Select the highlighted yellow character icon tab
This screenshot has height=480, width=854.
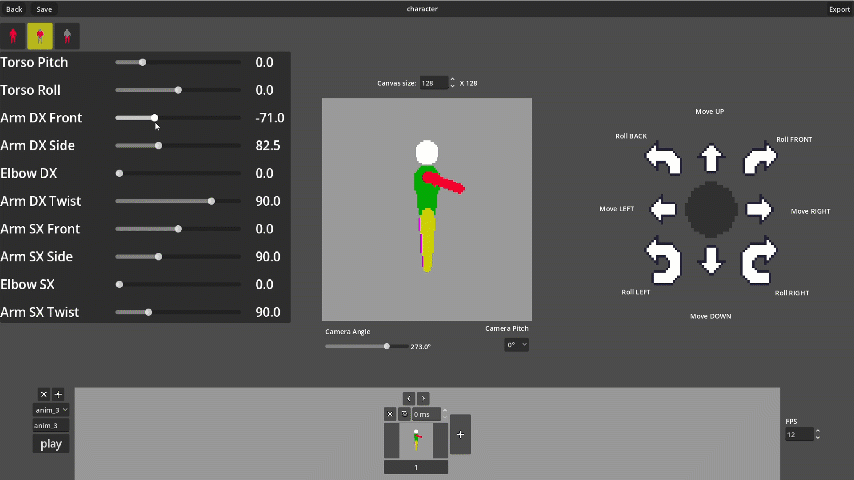(x=40, y=36)
